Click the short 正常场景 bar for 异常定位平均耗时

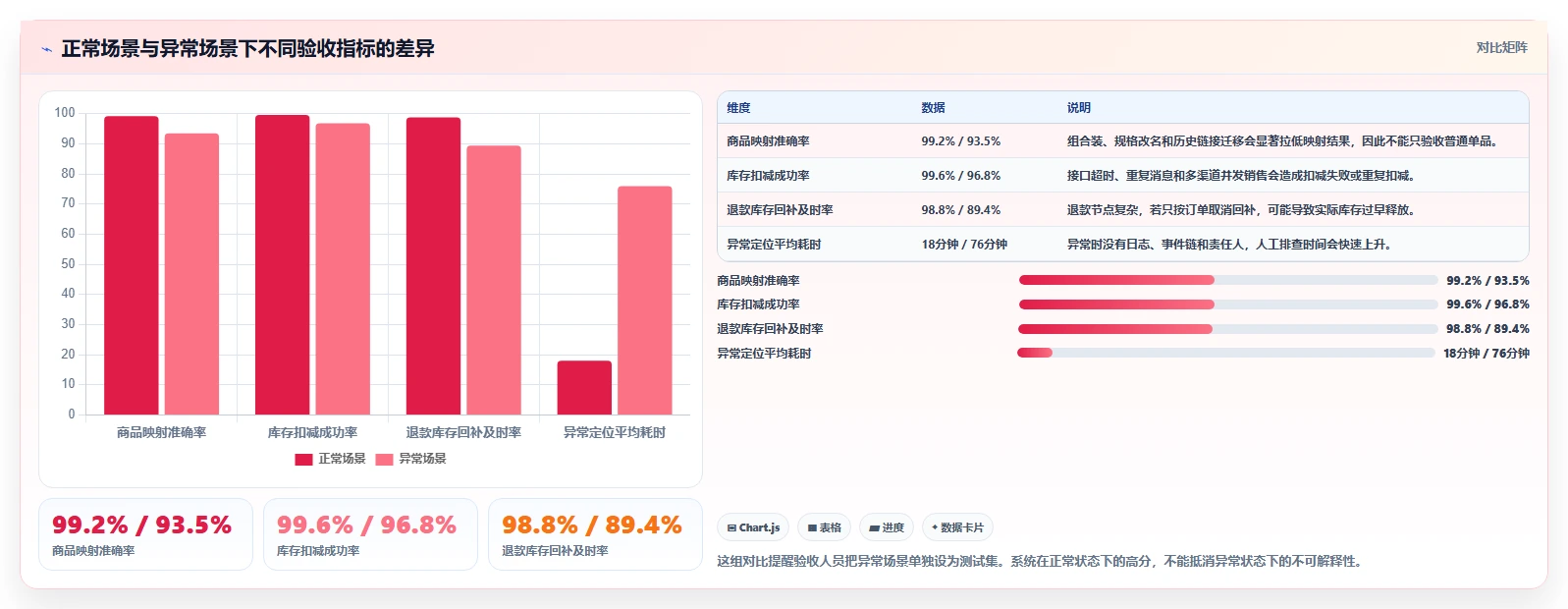pyautogui.click(x=584, y=388)
